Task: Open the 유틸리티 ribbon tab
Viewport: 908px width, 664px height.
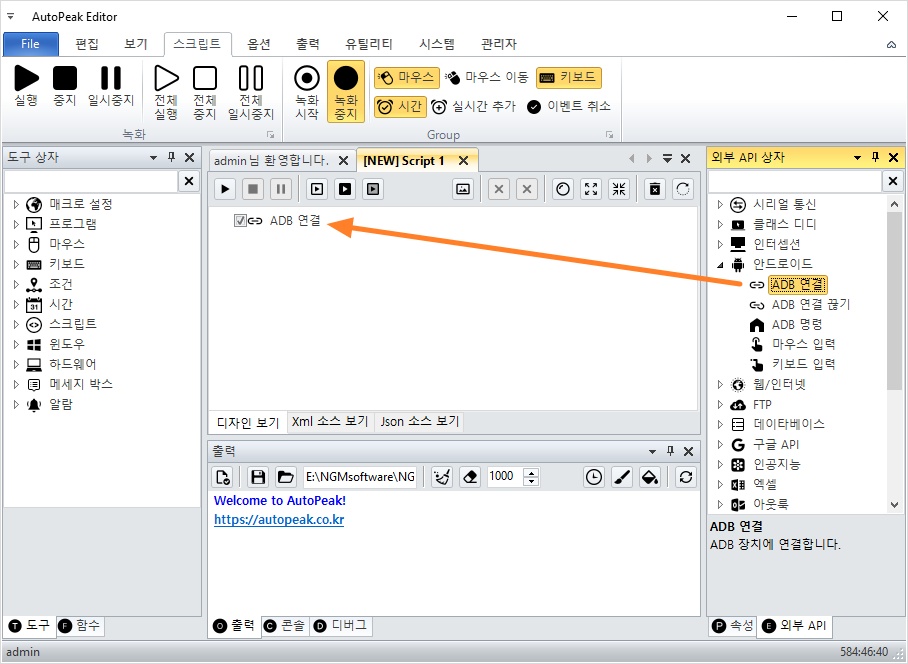Action: 368,44
